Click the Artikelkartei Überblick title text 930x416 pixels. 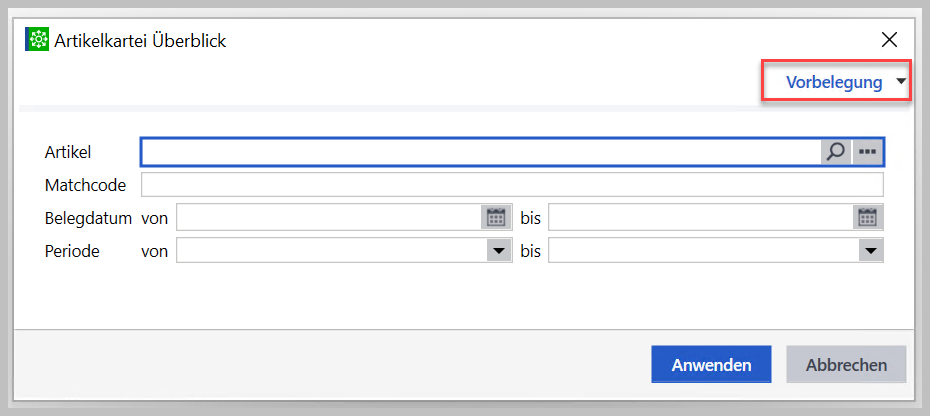[x=140, y=41]
